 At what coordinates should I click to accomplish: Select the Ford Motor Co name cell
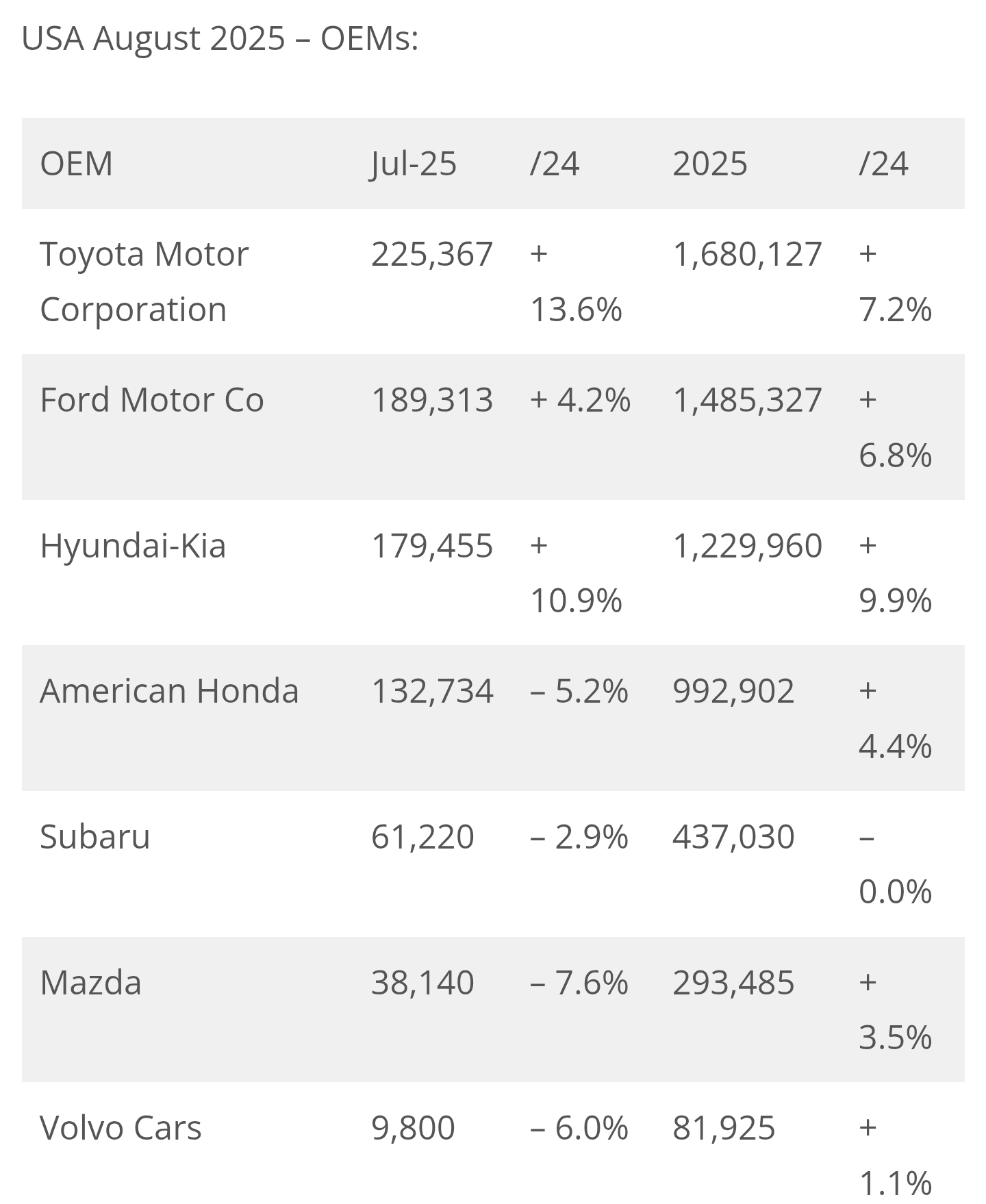151,400
